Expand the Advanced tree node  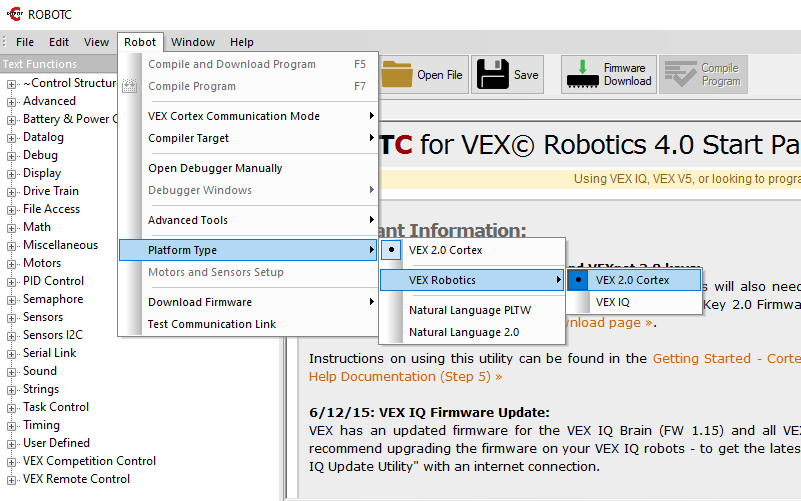click(x=11, y=102)
